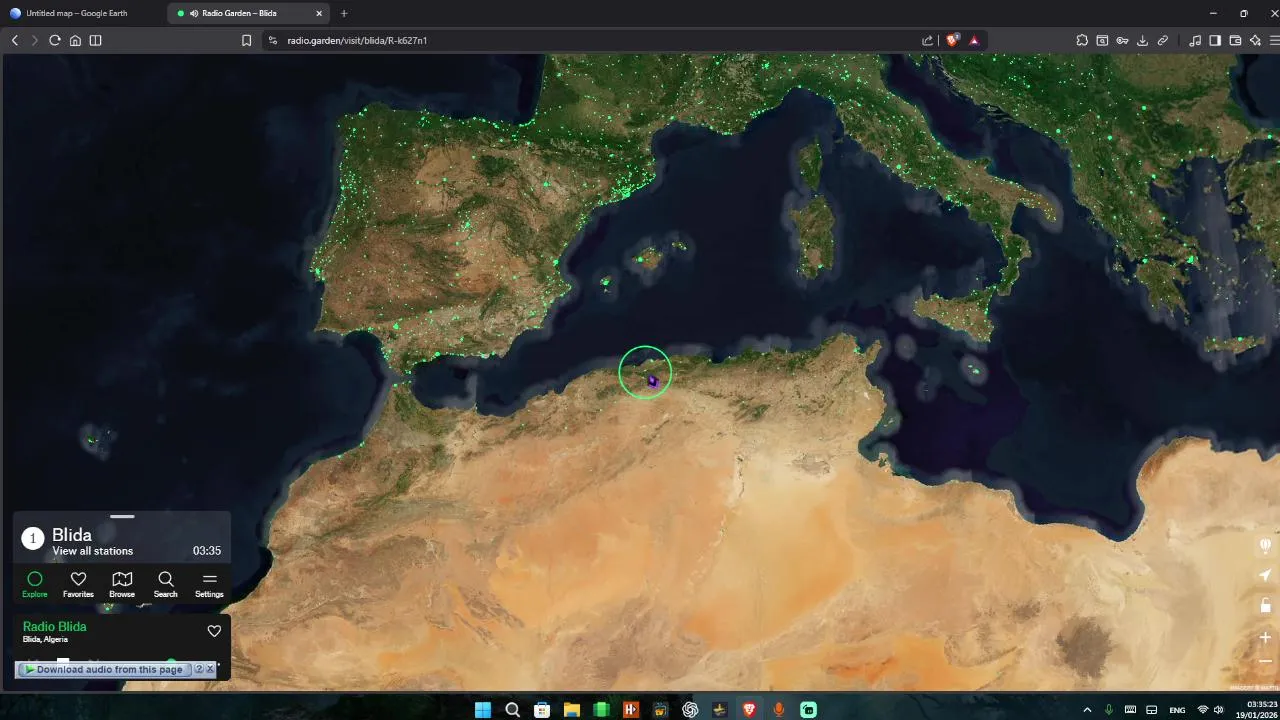Viewport: 1280px width, 720px height.
Task: Open the passwords key icon
Action: 1122,40
